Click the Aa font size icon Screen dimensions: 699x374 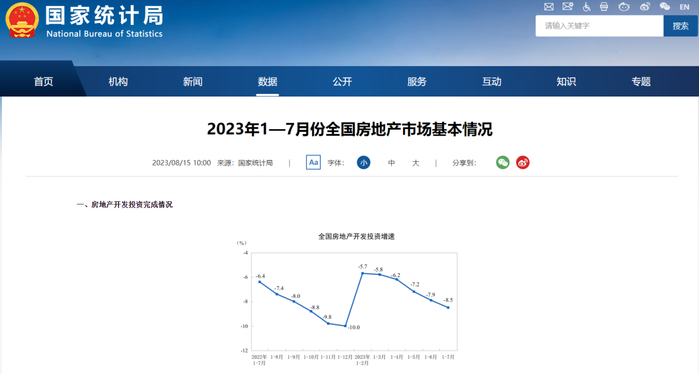(x=313, y=162)
